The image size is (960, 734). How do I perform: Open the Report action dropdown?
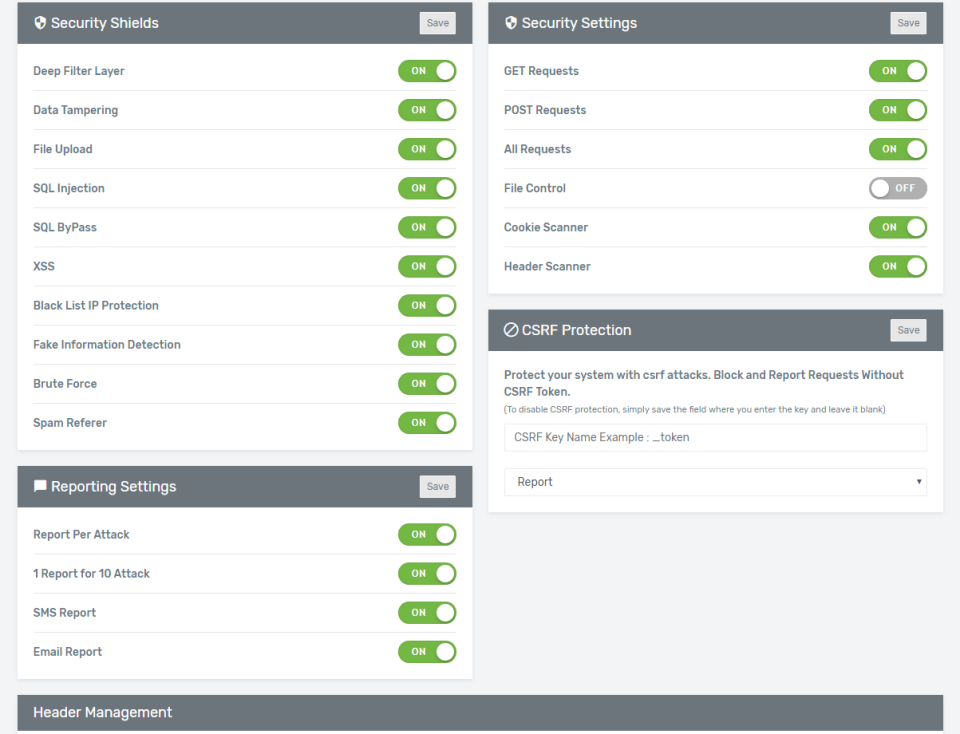click(x=715, y=482)
